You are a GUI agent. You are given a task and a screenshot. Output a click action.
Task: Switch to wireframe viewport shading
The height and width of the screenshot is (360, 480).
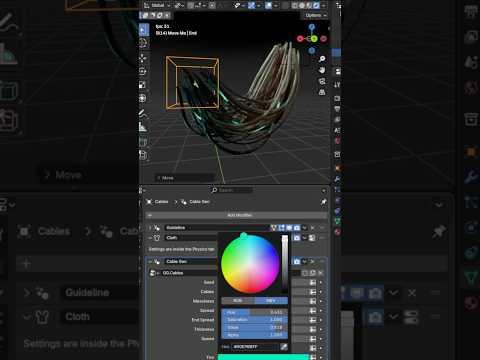click(x=295, y=5)
